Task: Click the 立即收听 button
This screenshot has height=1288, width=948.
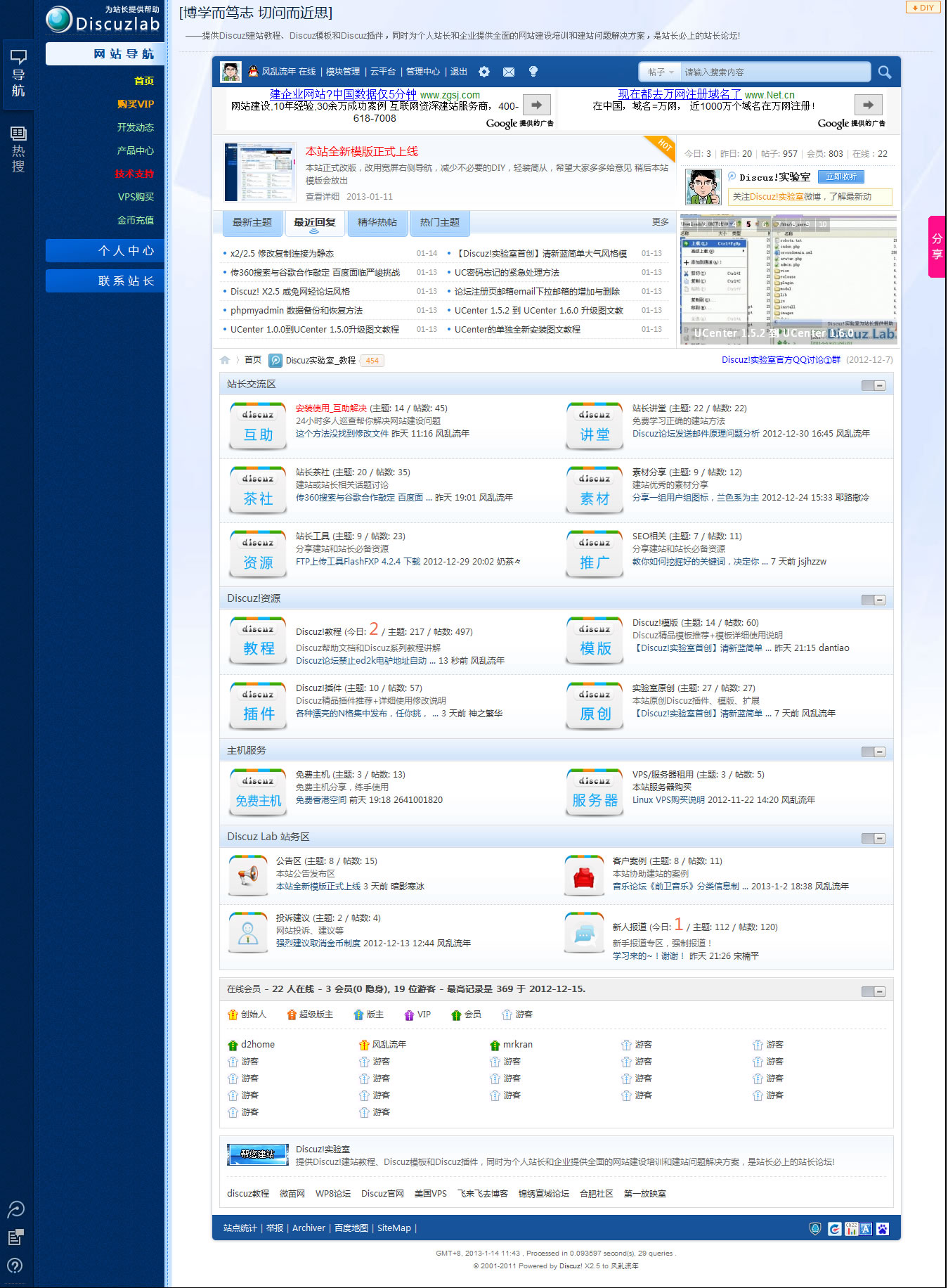Action: 840,177
